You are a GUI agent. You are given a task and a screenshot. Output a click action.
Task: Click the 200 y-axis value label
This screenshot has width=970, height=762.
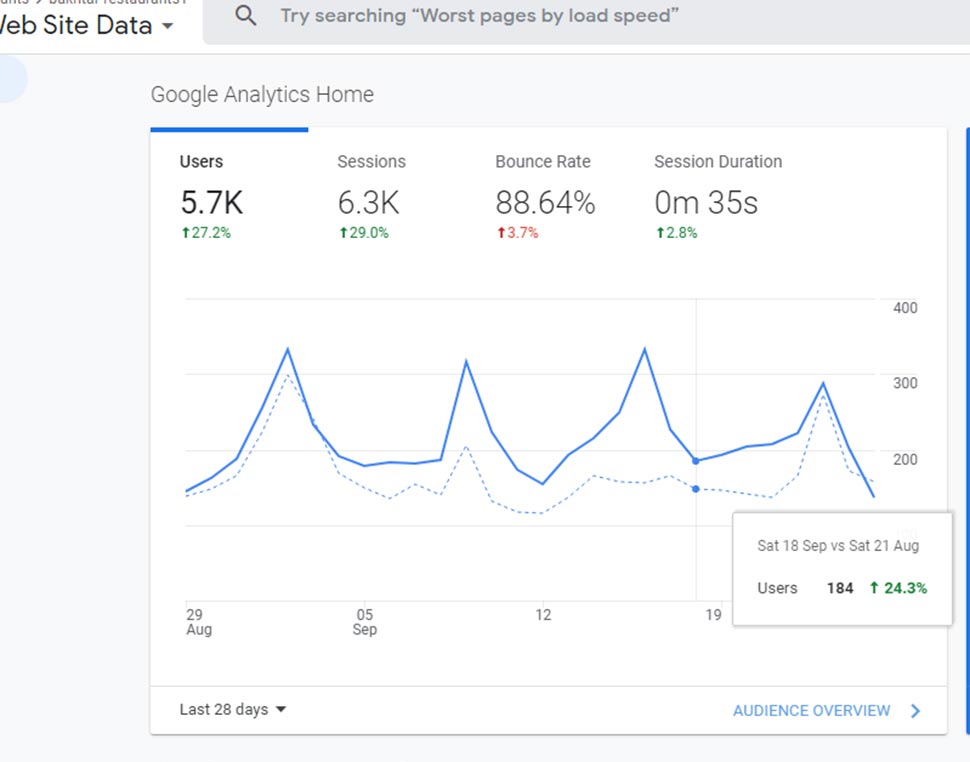(905, 460)
